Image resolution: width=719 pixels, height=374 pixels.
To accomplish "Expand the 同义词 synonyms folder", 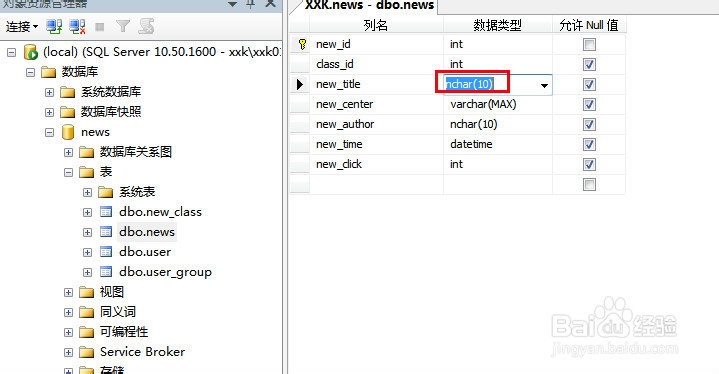I will click(68, 312).
